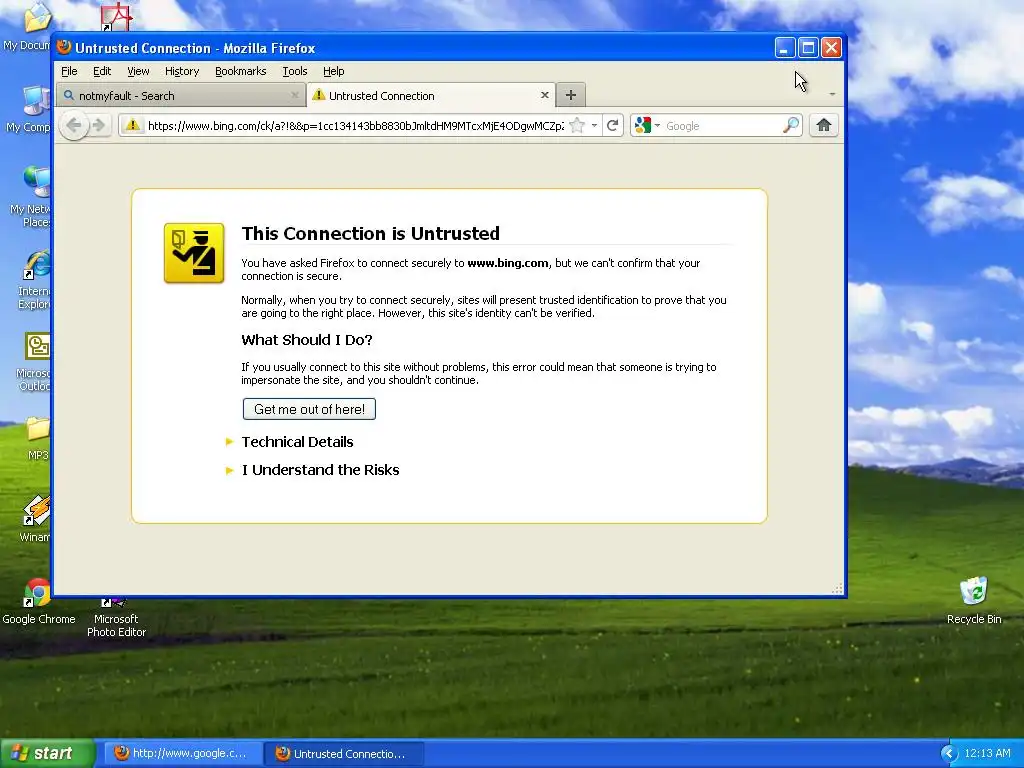This screenshot has width=1024, height=768.
Task: Select the Microsoft Photo Editor desktop icon
Action: click(x=116, y=617)
